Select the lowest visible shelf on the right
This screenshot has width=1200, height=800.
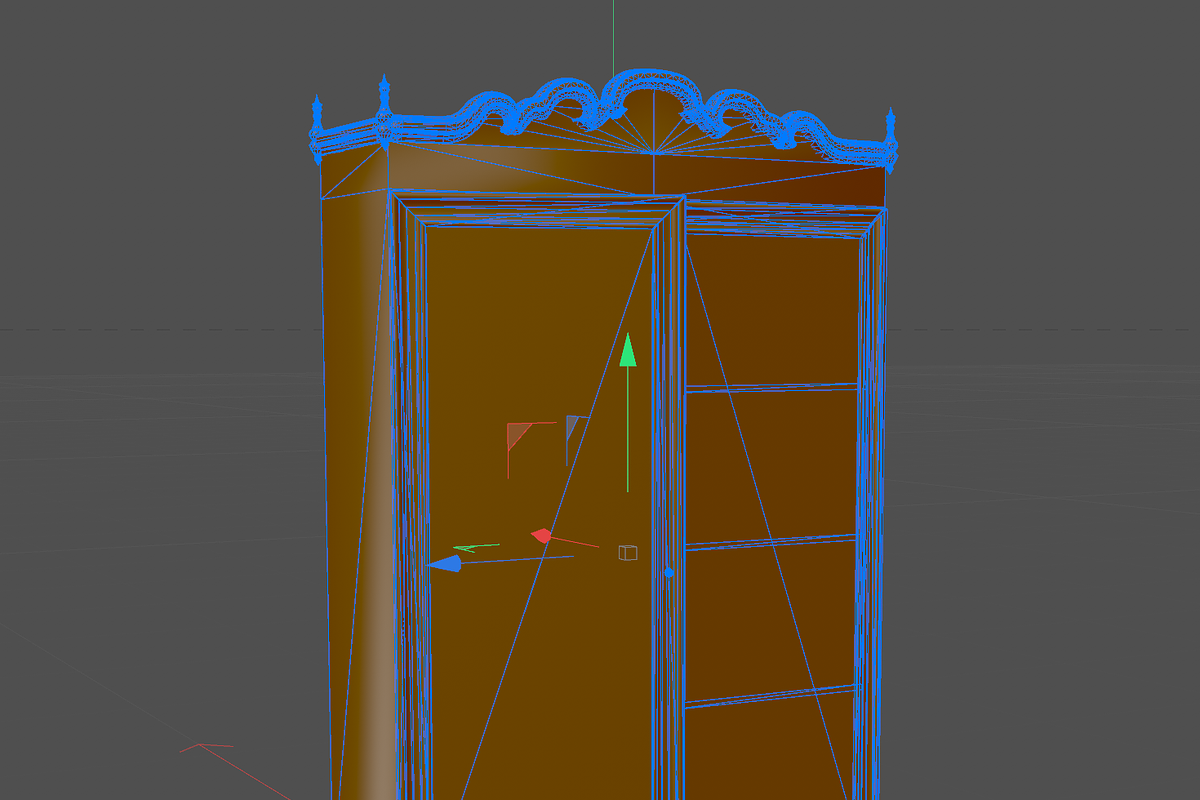tap(771, 696)
